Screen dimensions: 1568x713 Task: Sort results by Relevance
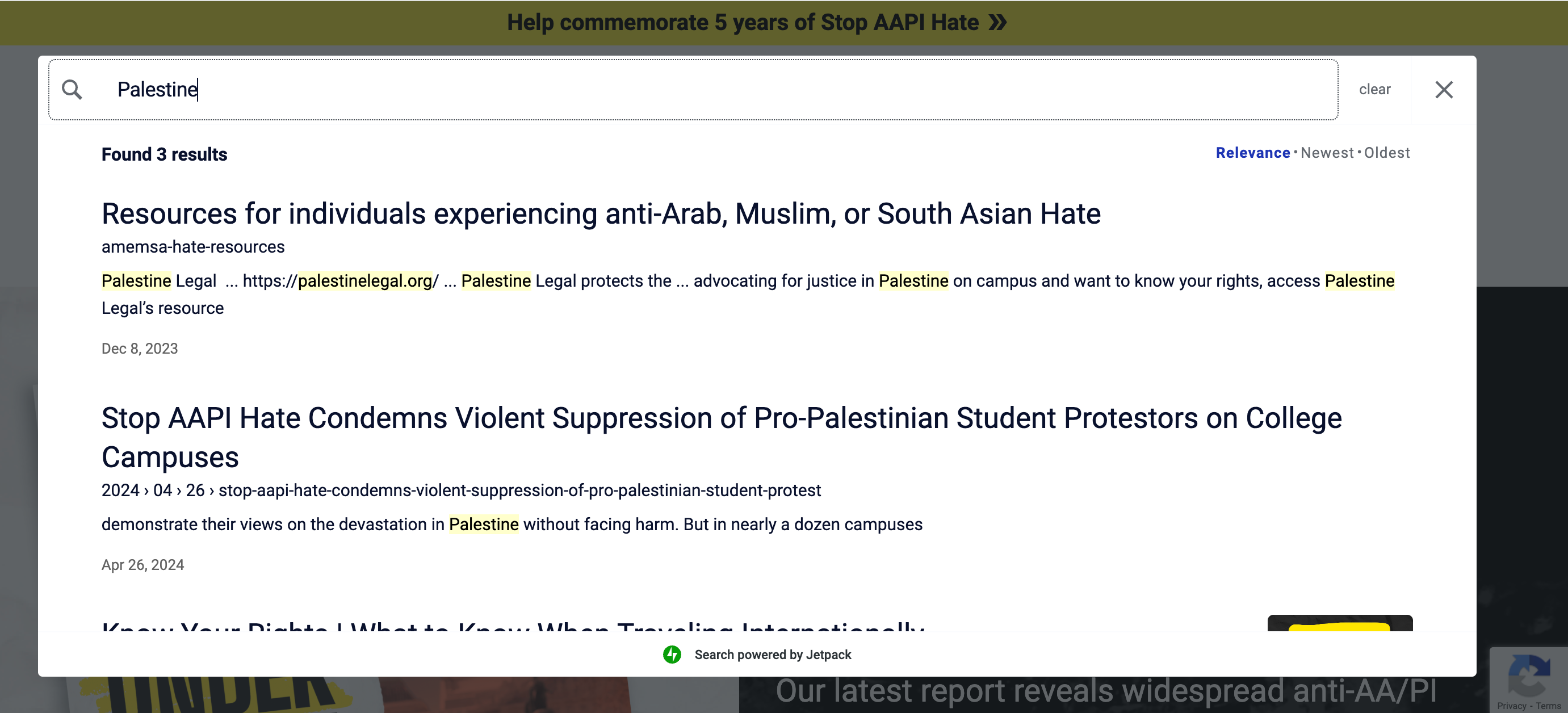pos(1252,153)
